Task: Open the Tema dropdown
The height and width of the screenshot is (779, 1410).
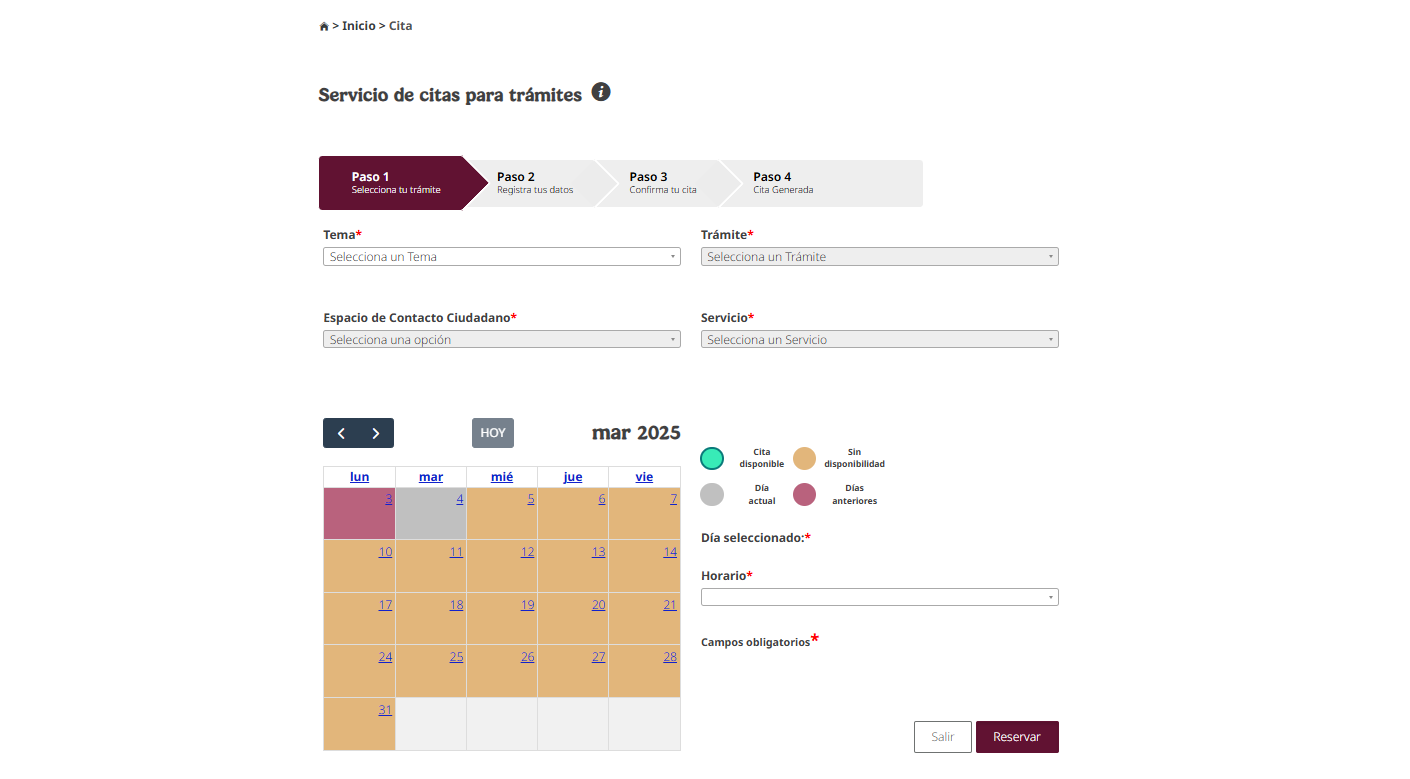Action: pos(502,257)
